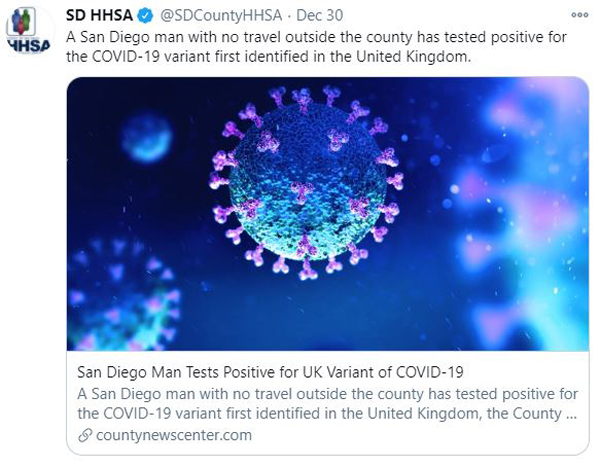Click the chain link icon beside countynewscenter.com
The width and height of the screenshot is (600, 467).
pos(85,435)
